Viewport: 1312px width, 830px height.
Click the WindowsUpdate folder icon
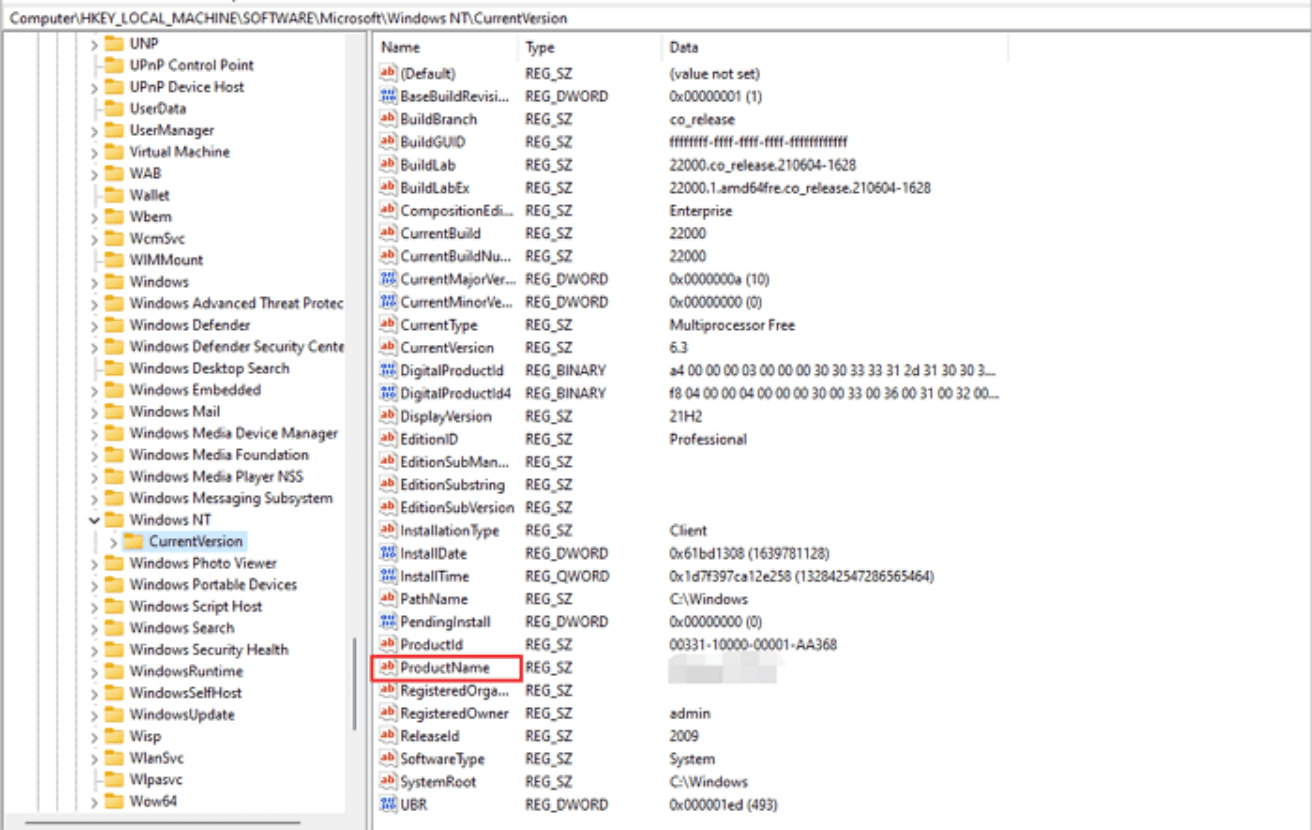pos(114,715)
